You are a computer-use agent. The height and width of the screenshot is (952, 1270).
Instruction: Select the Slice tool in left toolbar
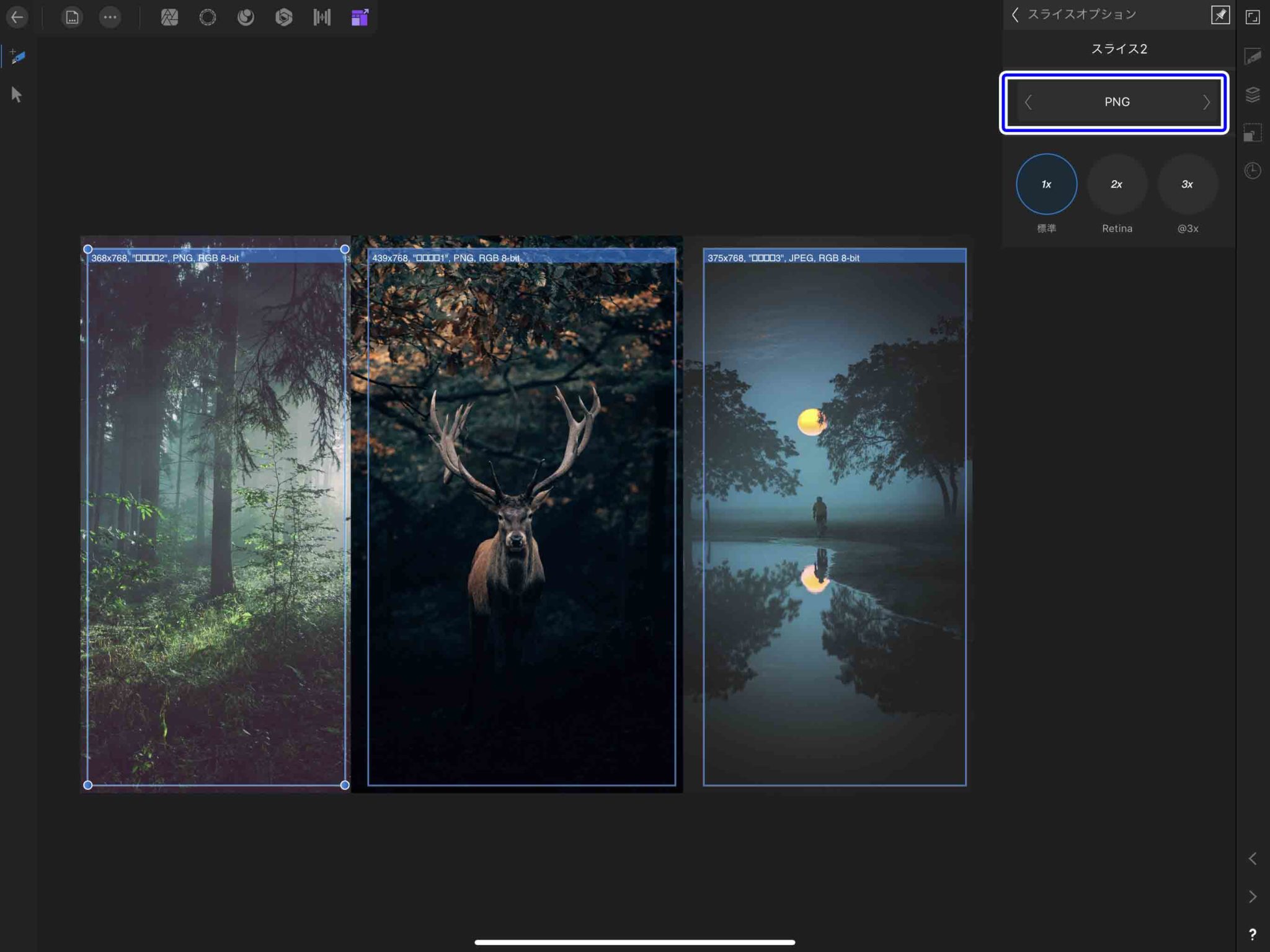click(x=17, y=56)
